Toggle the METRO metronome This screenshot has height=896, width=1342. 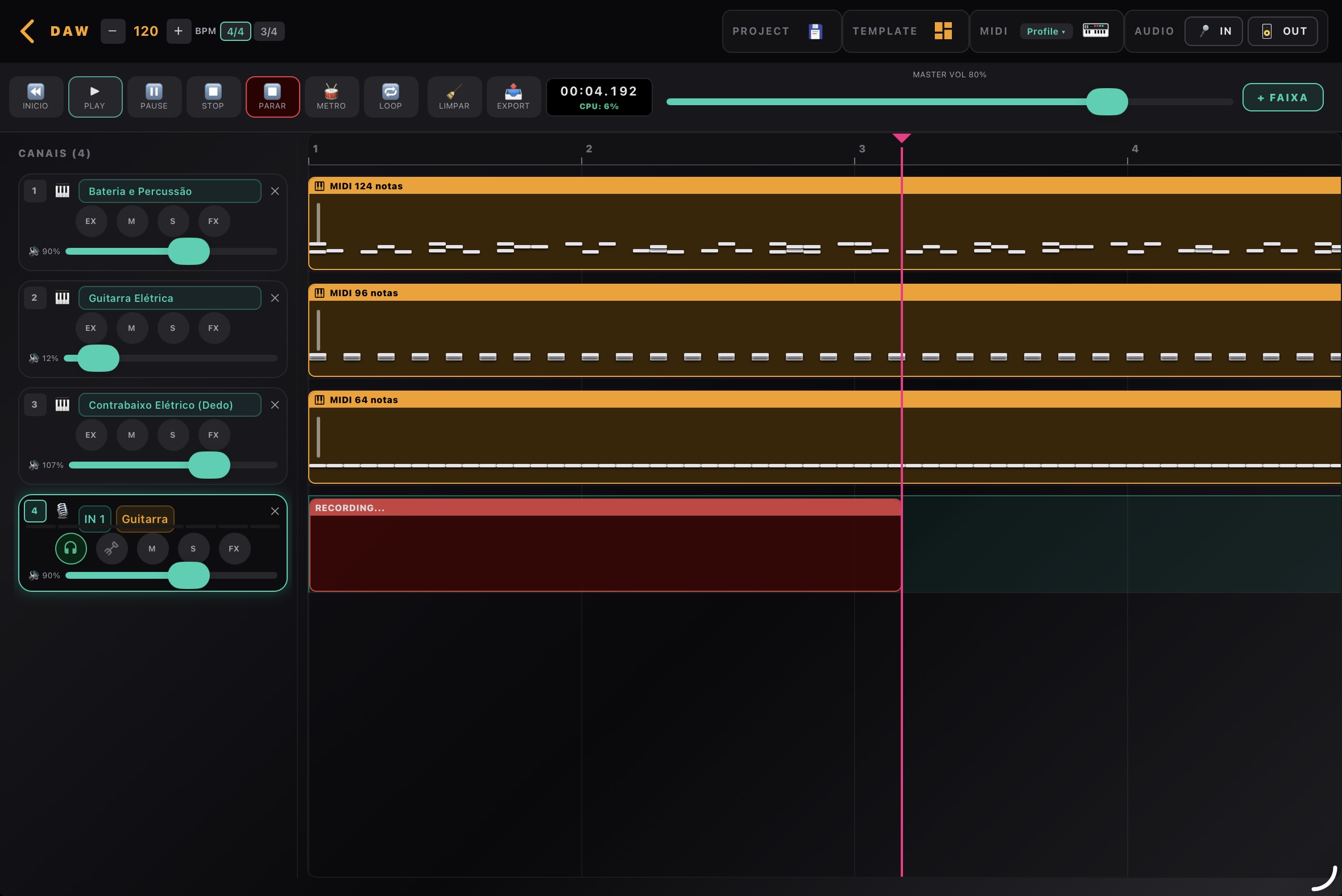tap(332, 97)
